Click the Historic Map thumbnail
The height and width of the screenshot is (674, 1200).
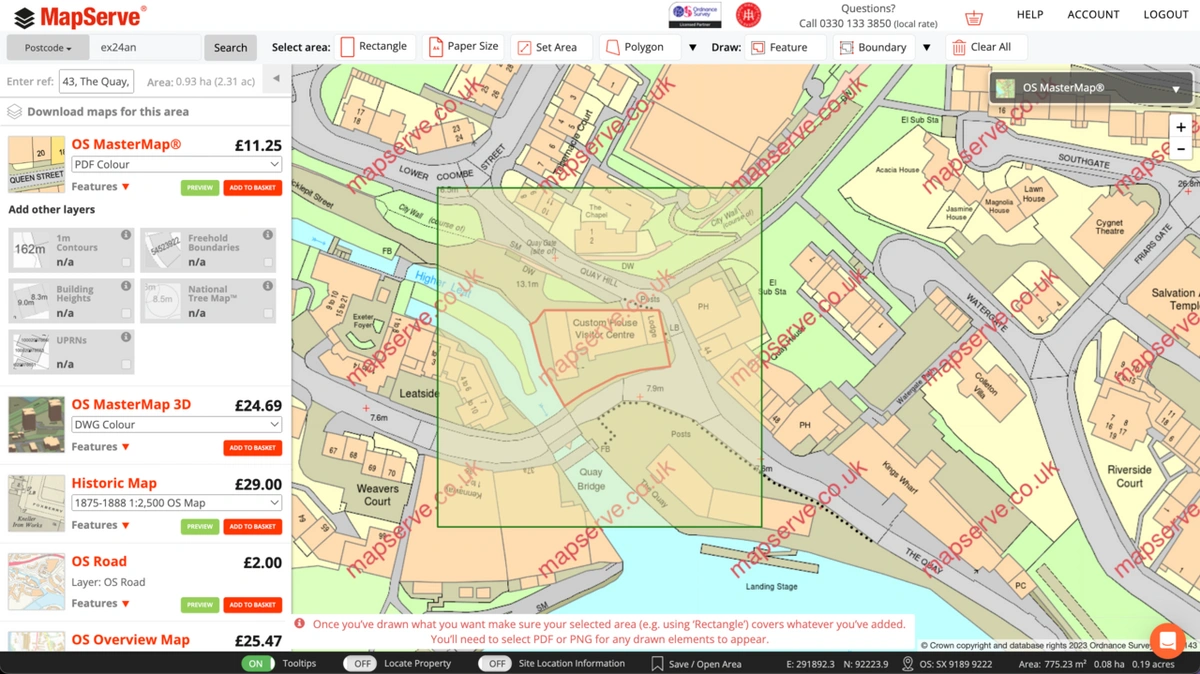[36, 503]
